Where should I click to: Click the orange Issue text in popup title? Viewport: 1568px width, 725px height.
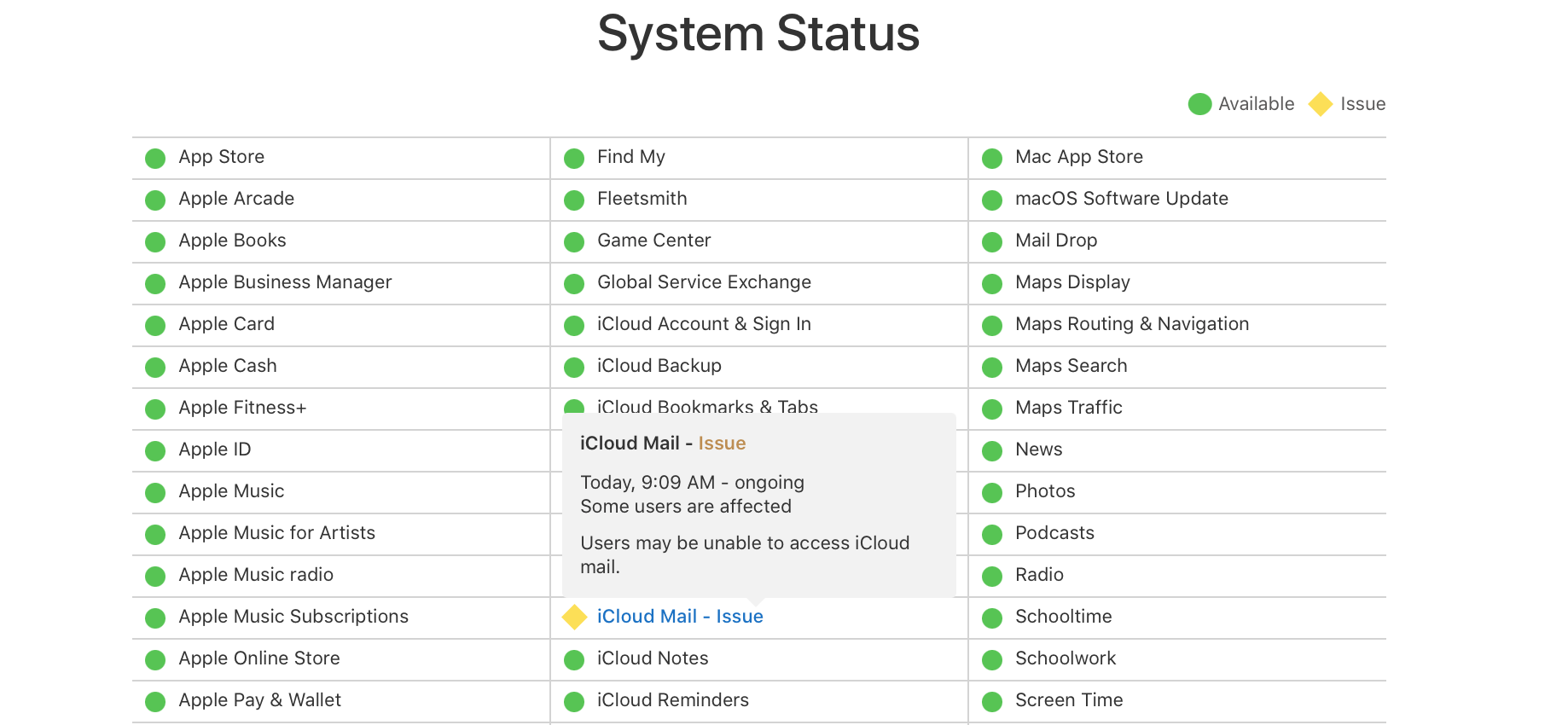722,444
